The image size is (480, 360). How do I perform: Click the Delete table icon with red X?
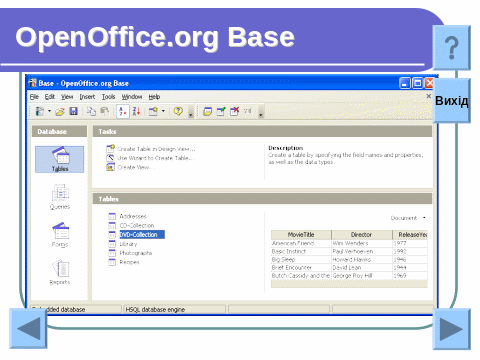(235, 111)
